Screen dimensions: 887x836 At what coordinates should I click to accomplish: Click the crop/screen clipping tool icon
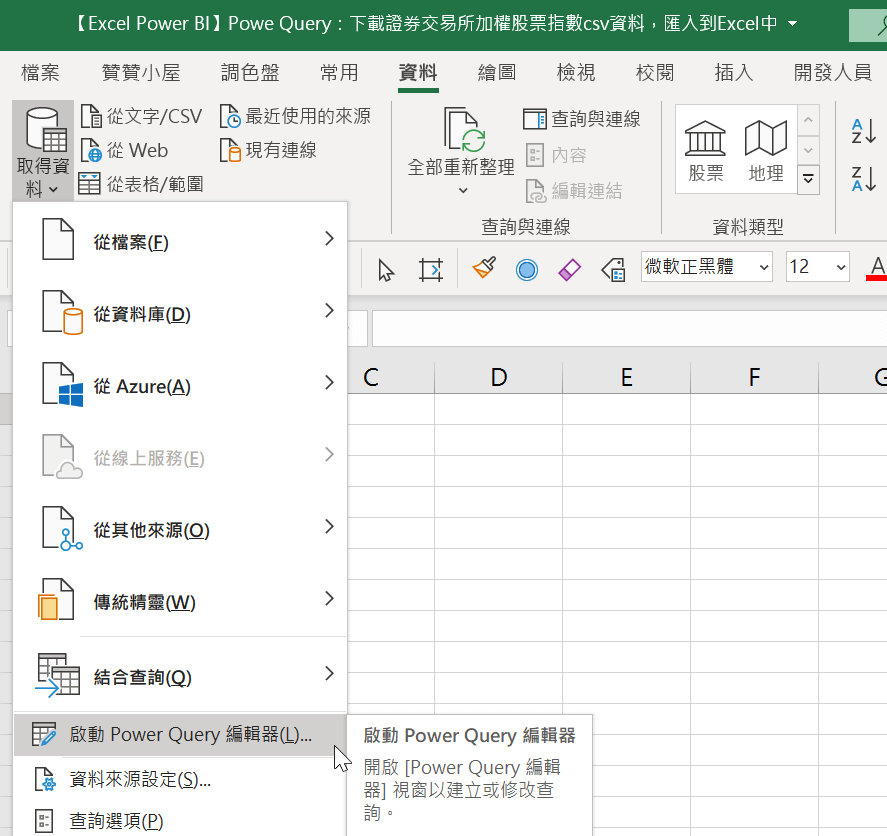point(430,269)
